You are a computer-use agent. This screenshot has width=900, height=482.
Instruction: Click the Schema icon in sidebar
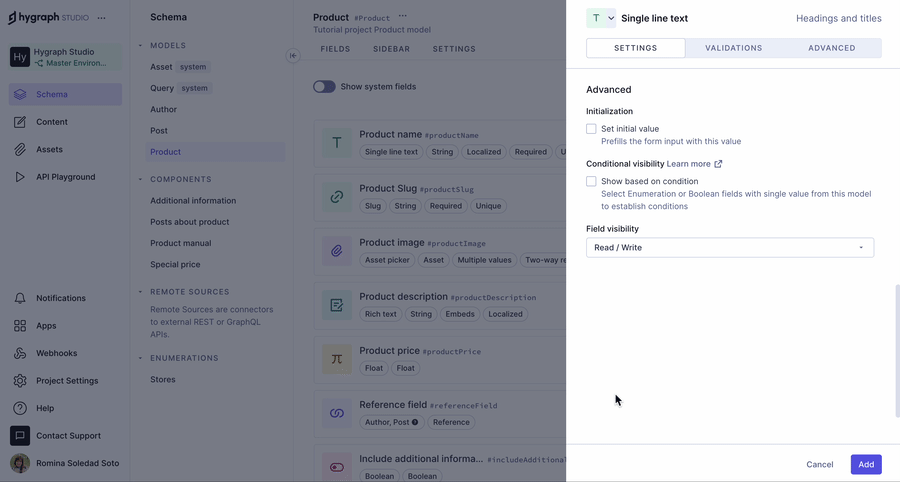(20, 95)
